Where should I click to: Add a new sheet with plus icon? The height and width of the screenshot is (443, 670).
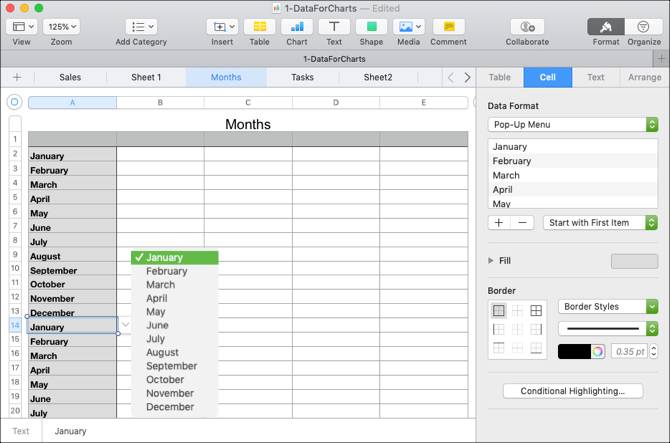coord(17,77)
